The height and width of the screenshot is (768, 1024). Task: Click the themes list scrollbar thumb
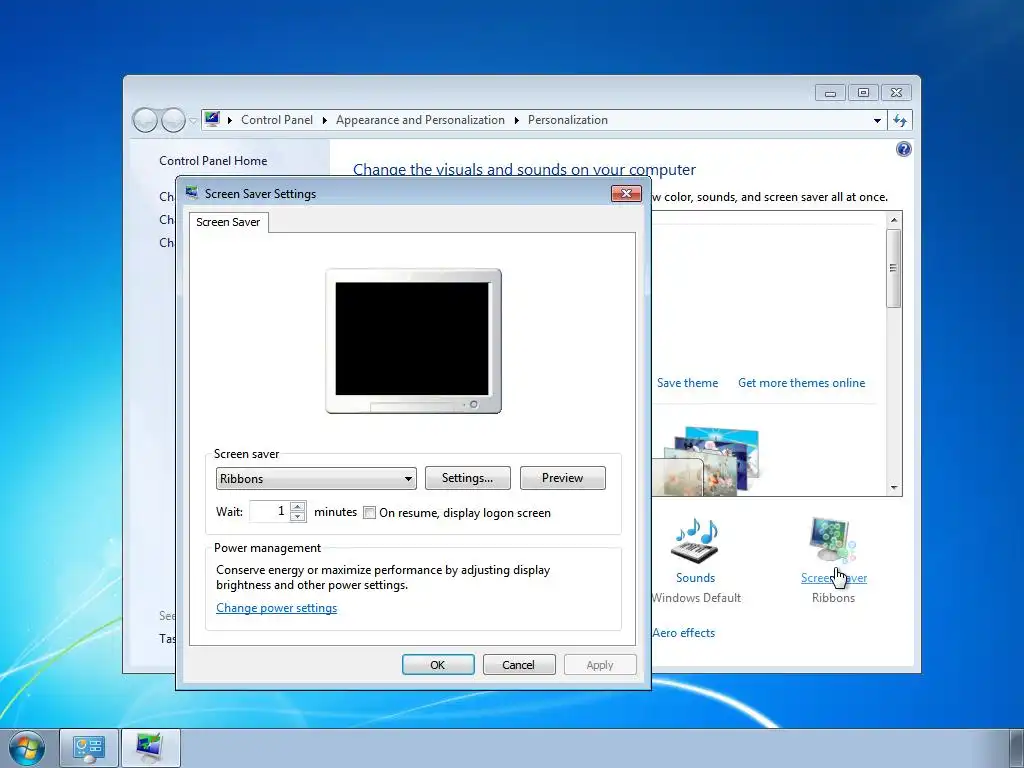coord(893,268)
